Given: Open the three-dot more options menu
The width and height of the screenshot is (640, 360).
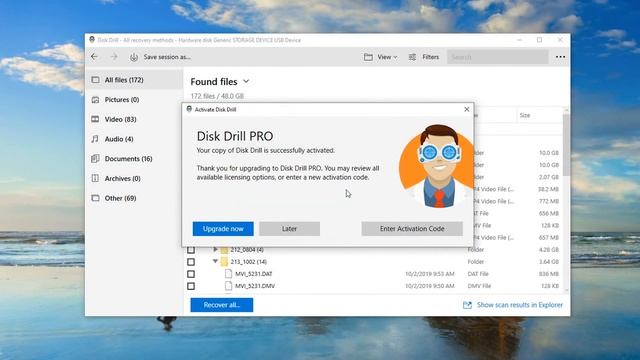Looking at the screenshot, I should (x=560, y=57).
